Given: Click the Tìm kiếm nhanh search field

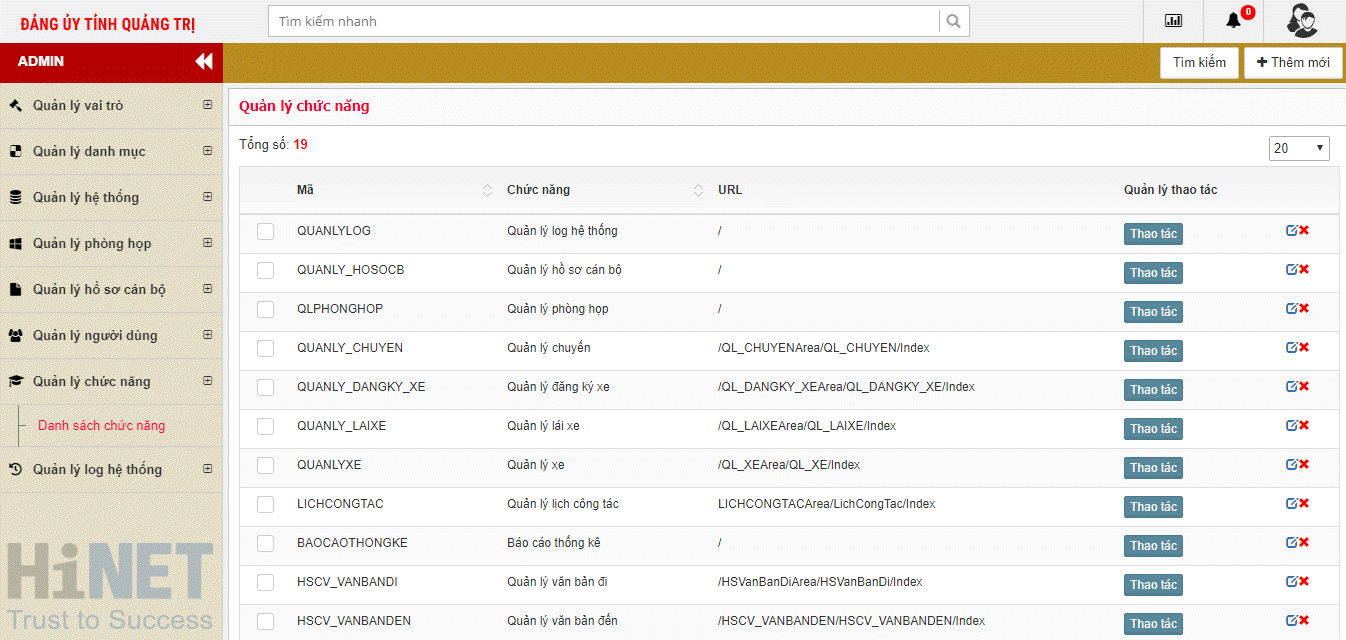Looking at the screenshot, I should click(x=603, y=21).
